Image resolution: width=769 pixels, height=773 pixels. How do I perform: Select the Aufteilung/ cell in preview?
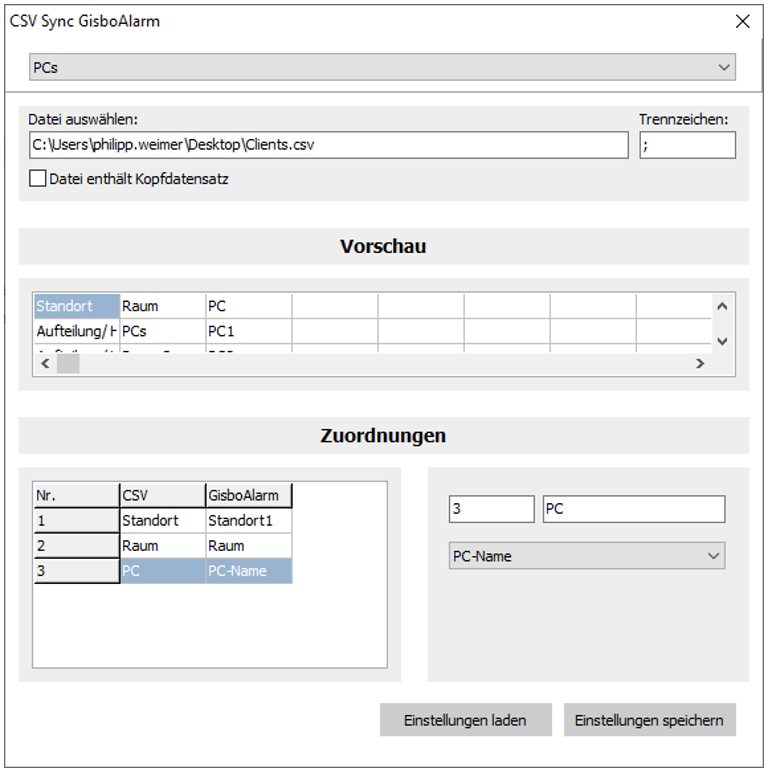click(x=77, y=331)
